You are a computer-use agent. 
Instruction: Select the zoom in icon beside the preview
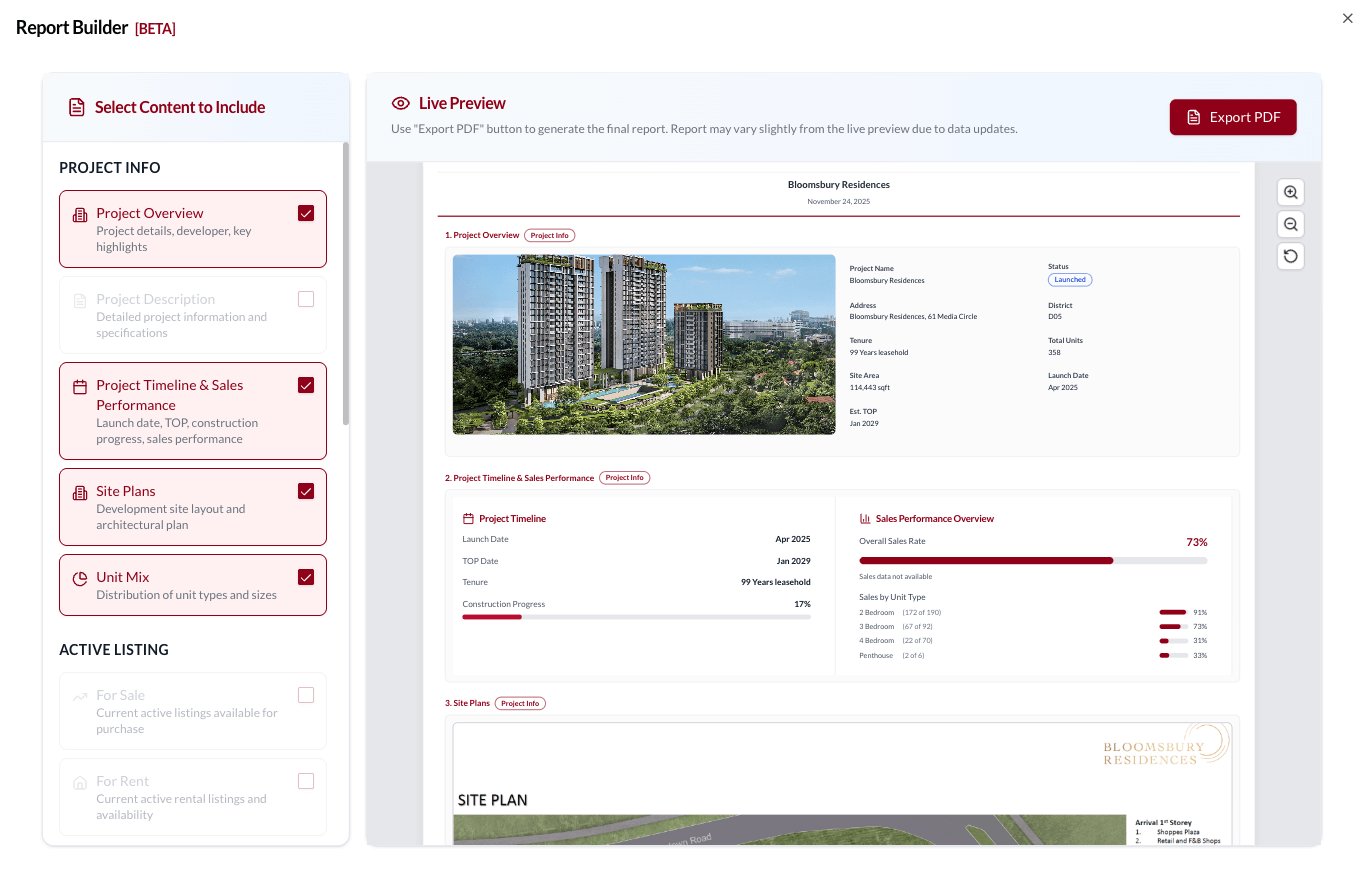tap(1290, 191)
